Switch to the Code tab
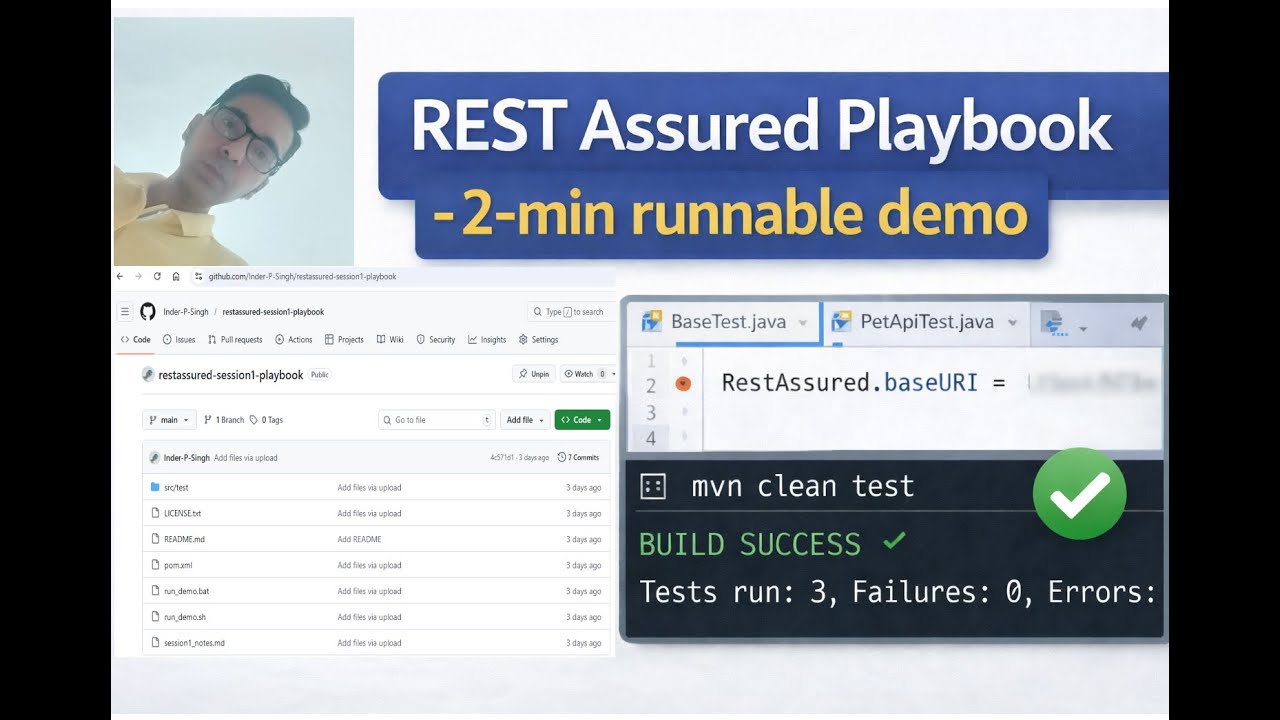This screenshot has height=720, width=1280. click(x=136, y=340)
